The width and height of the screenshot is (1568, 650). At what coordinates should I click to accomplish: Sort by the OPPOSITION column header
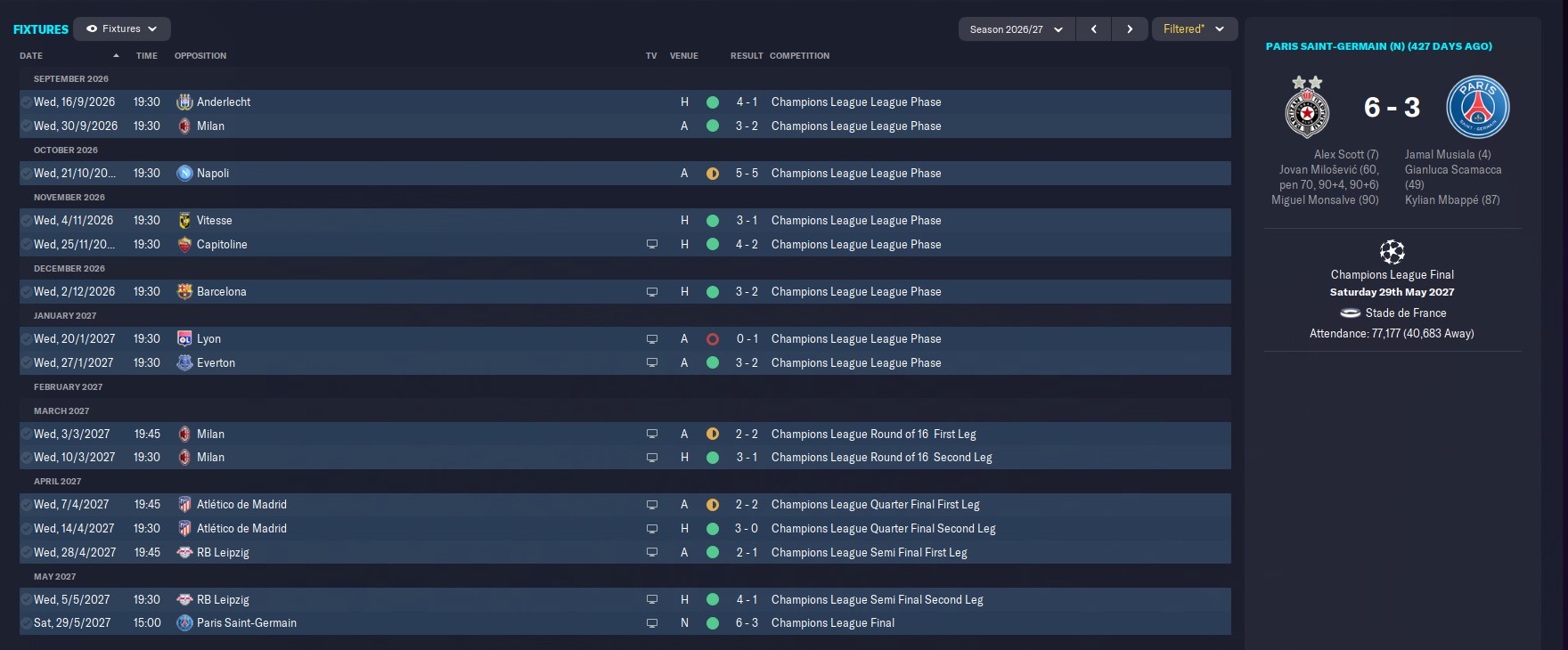(x=200, y=56)
